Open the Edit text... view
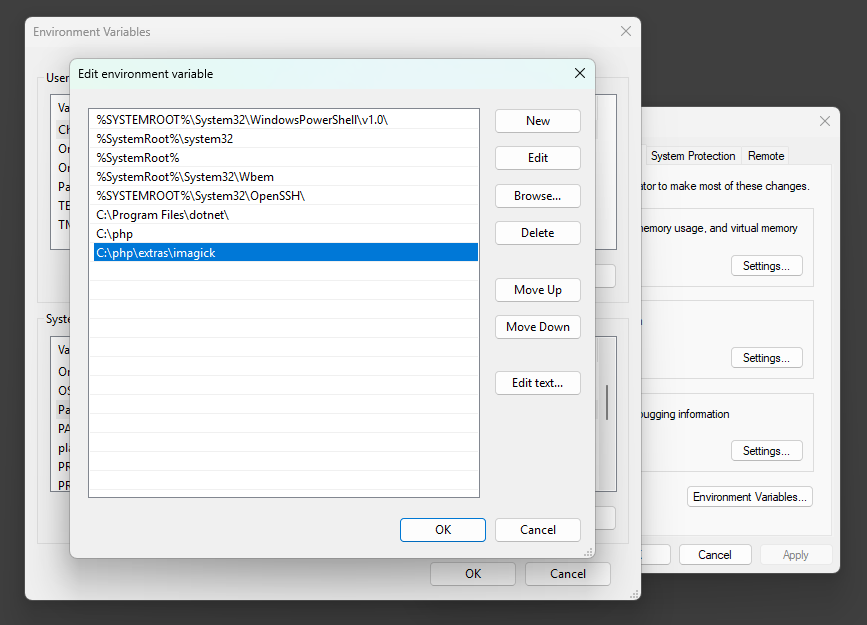The height and width of the screenshot is (625, 867). pos(537,383)
